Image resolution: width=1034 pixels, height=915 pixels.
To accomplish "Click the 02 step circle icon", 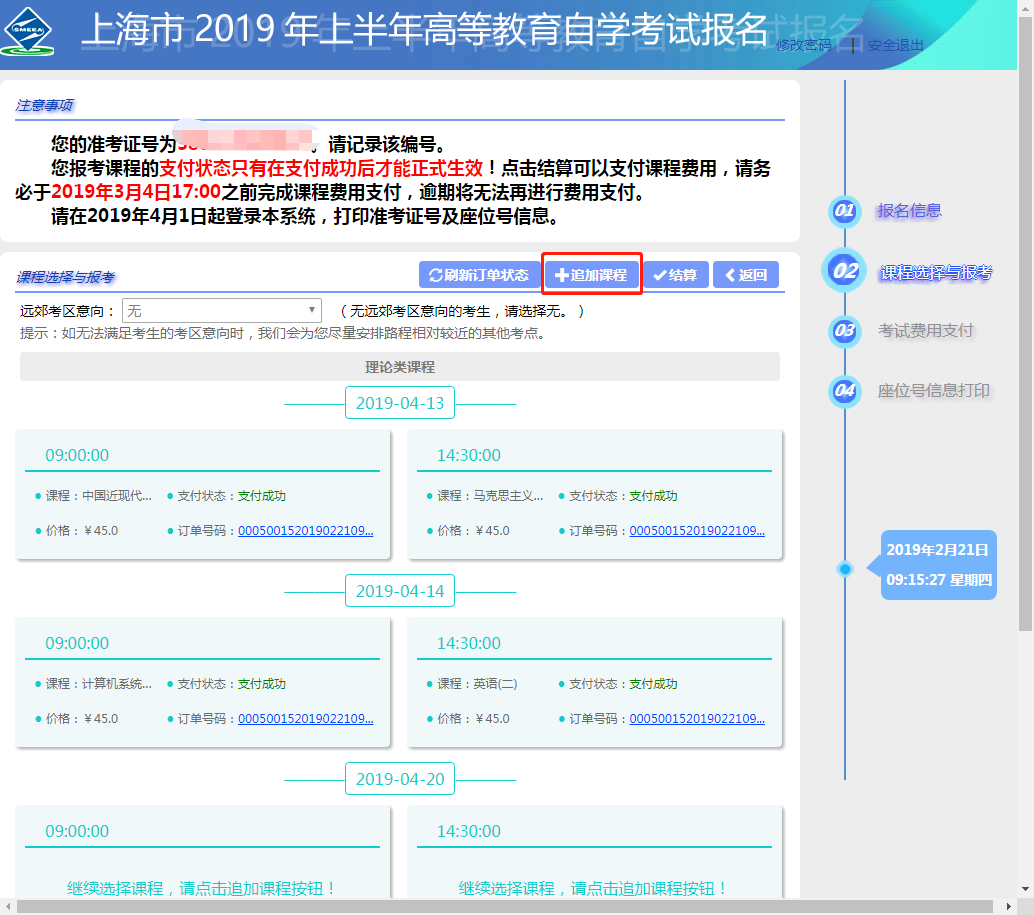I will coord(845,271).
